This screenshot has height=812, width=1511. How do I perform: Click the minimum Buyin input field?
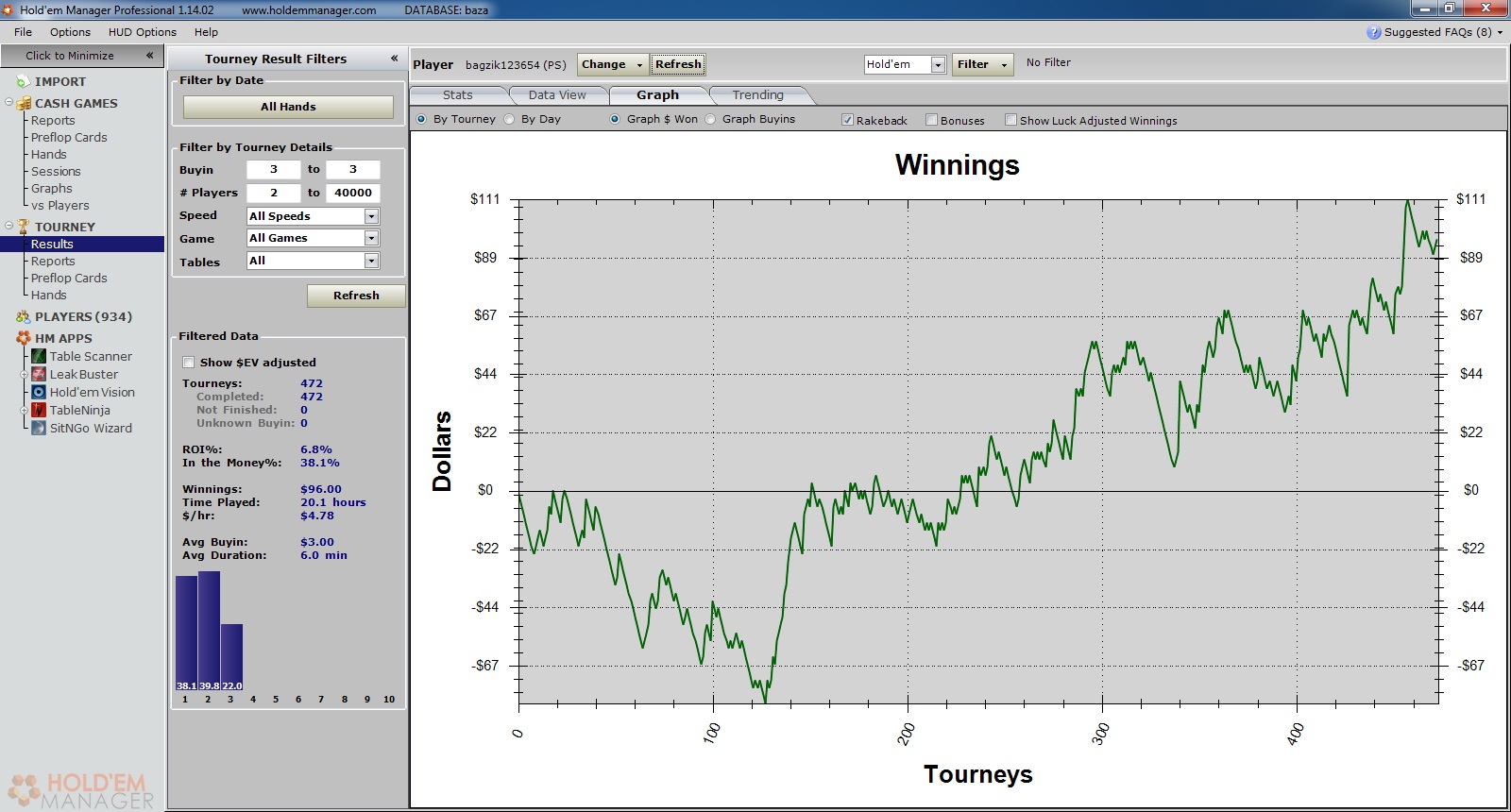pyautogui.click(x=273, y=170)
